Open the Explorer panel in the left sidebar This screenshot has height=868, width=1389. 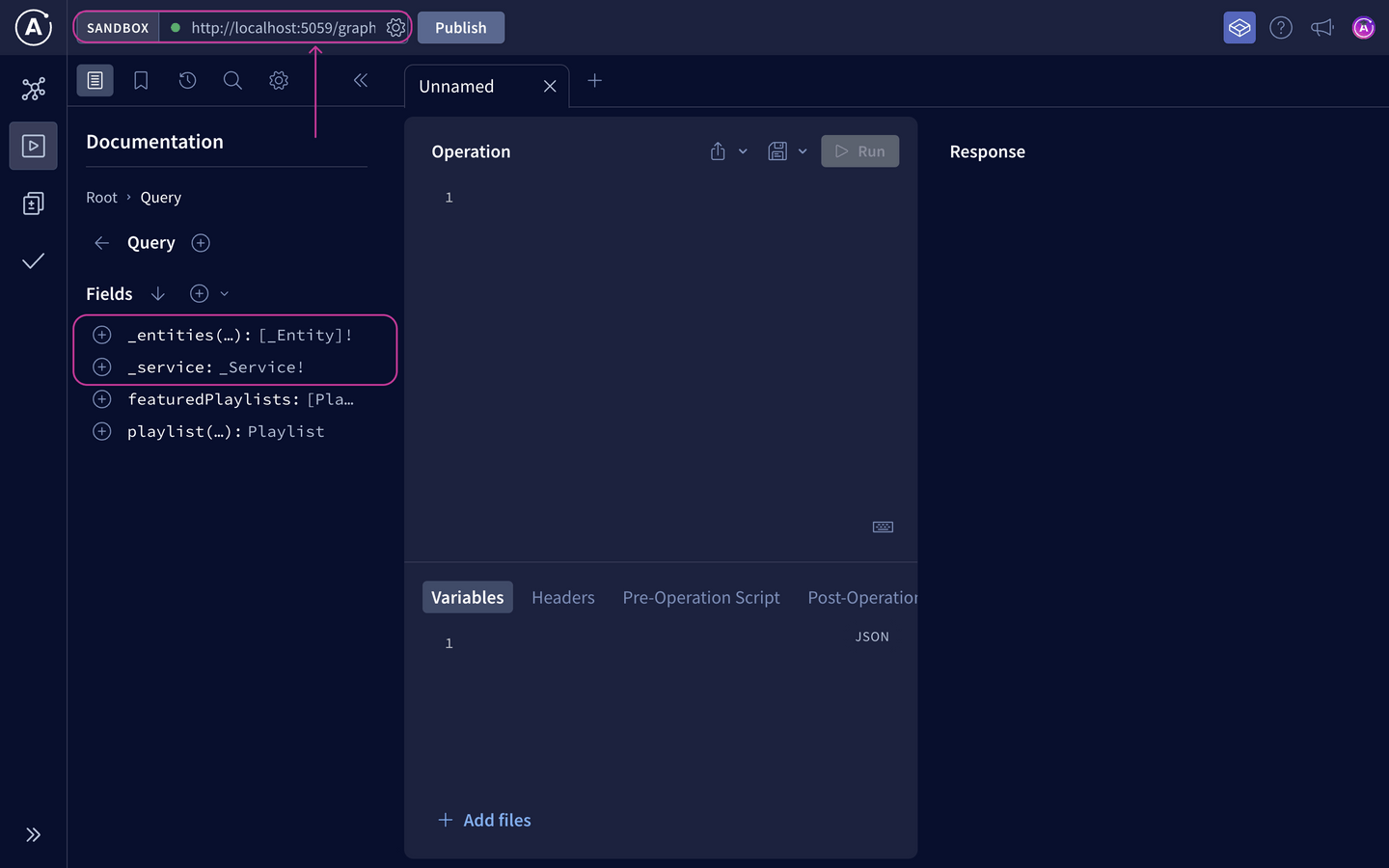pyautogui.click(x=34, y=146)
